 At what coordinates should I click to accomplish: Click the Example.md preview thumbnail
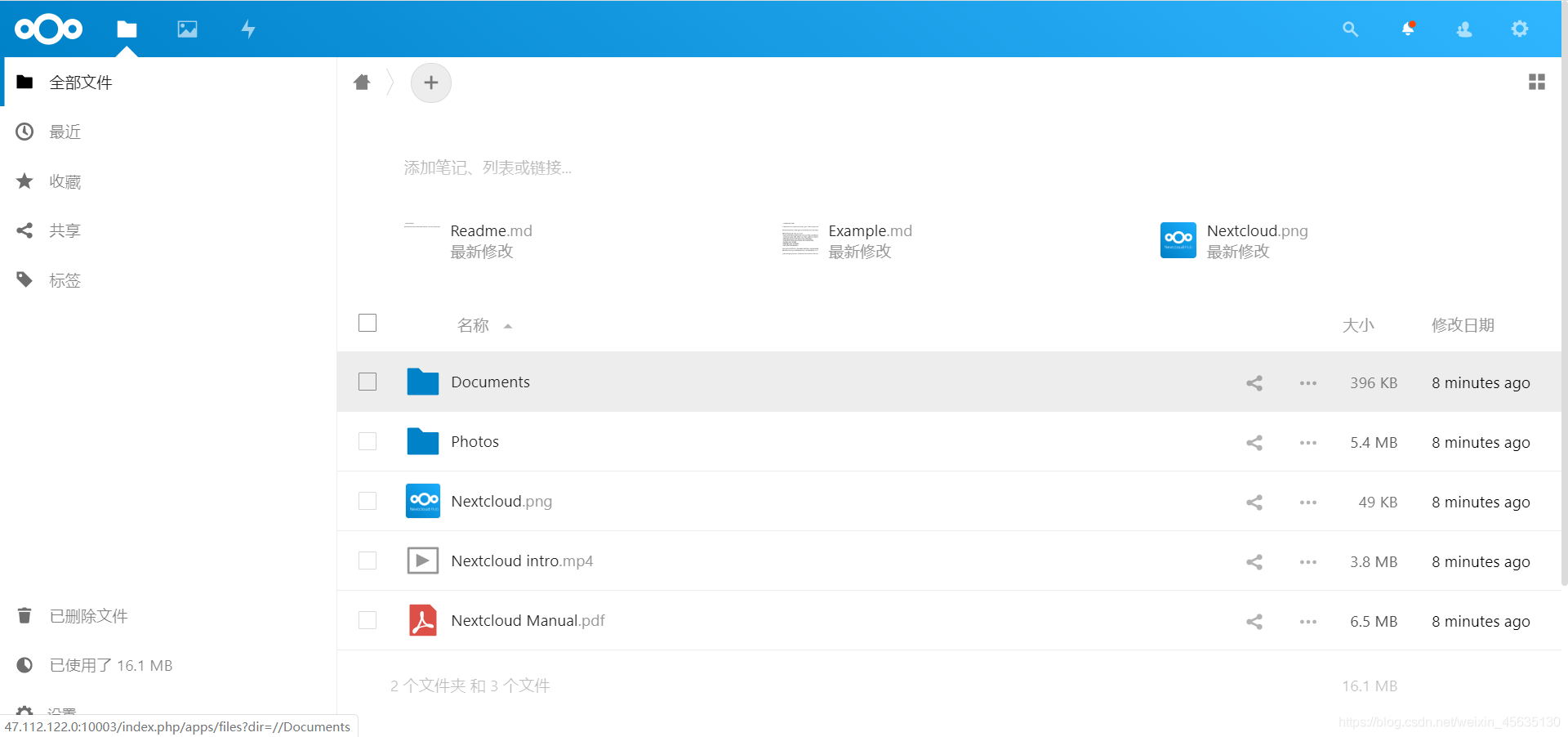pyautogui.click(x=800, y=239)
